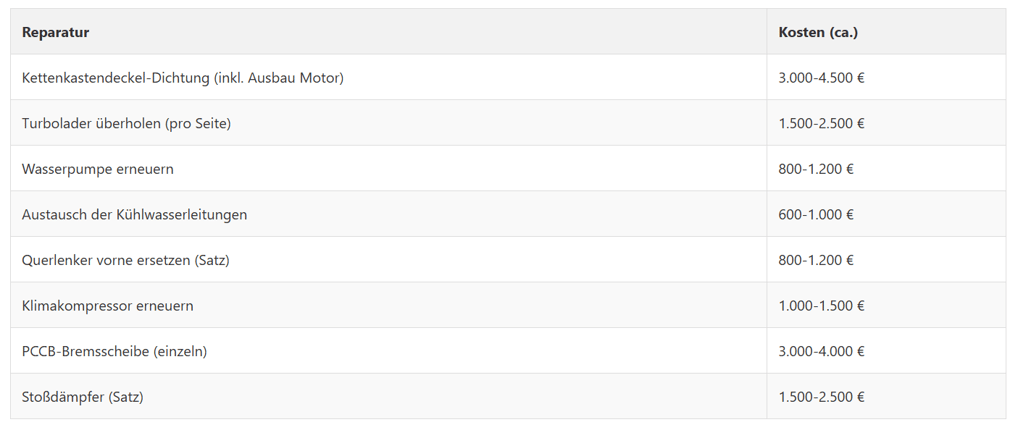Click the Kosten (ca.) column header
The height and width of the screenshot is (429, 1018).
click(x=818, y=32)
